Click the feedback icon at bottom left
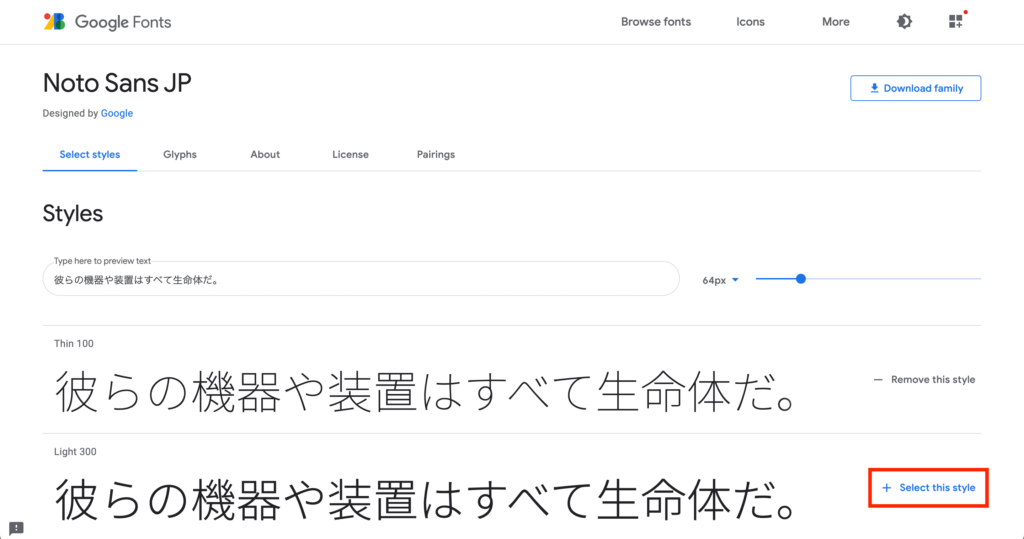Image resolution: width=1024 pixels, height=539 pixels. coord(16,528)
